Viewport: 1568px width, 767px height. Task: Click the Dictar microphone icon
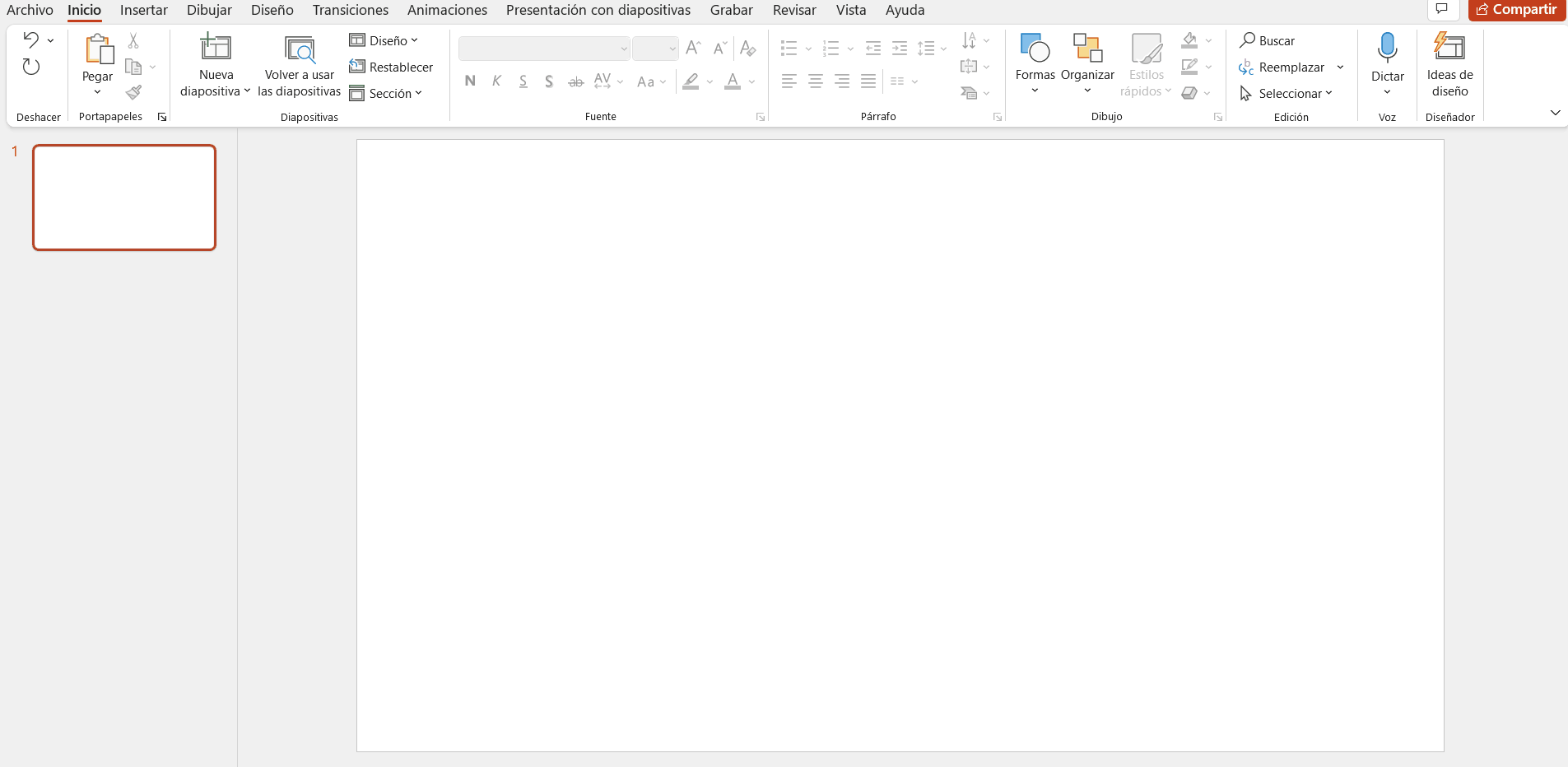(x=1388, y=48)
